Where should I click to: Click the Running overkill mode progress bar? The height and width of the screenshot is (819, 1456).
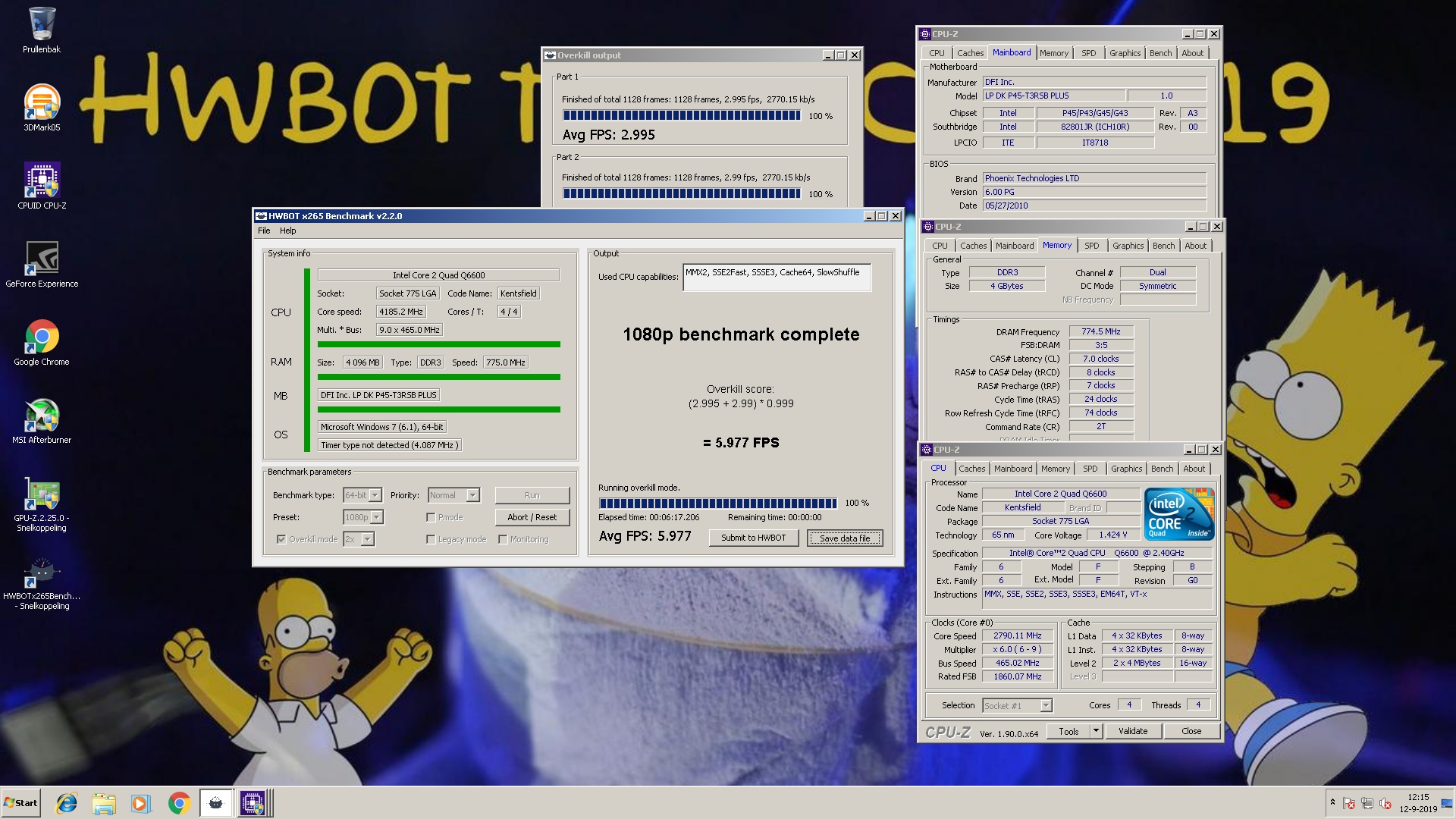point(717,503)
